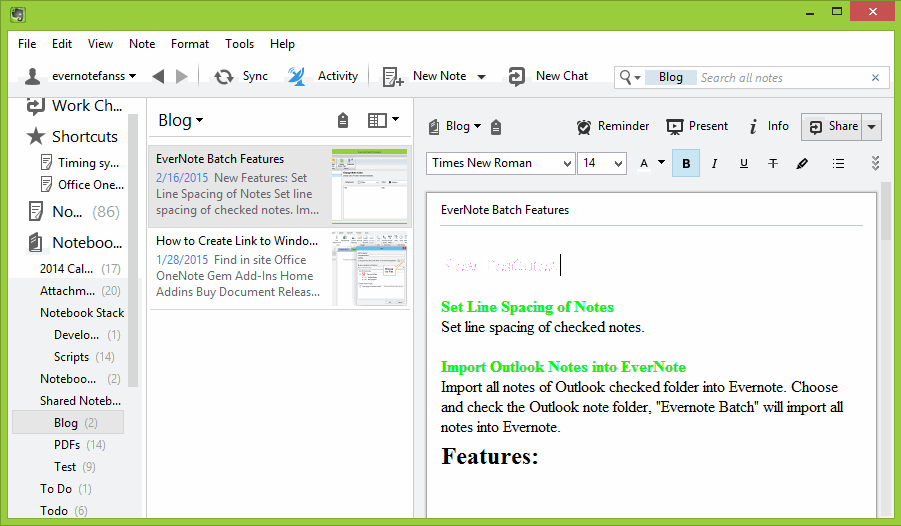The width and height of the screenshot is (901, 526).
Task: Open the Note menu
Action: tap(142, 44)
